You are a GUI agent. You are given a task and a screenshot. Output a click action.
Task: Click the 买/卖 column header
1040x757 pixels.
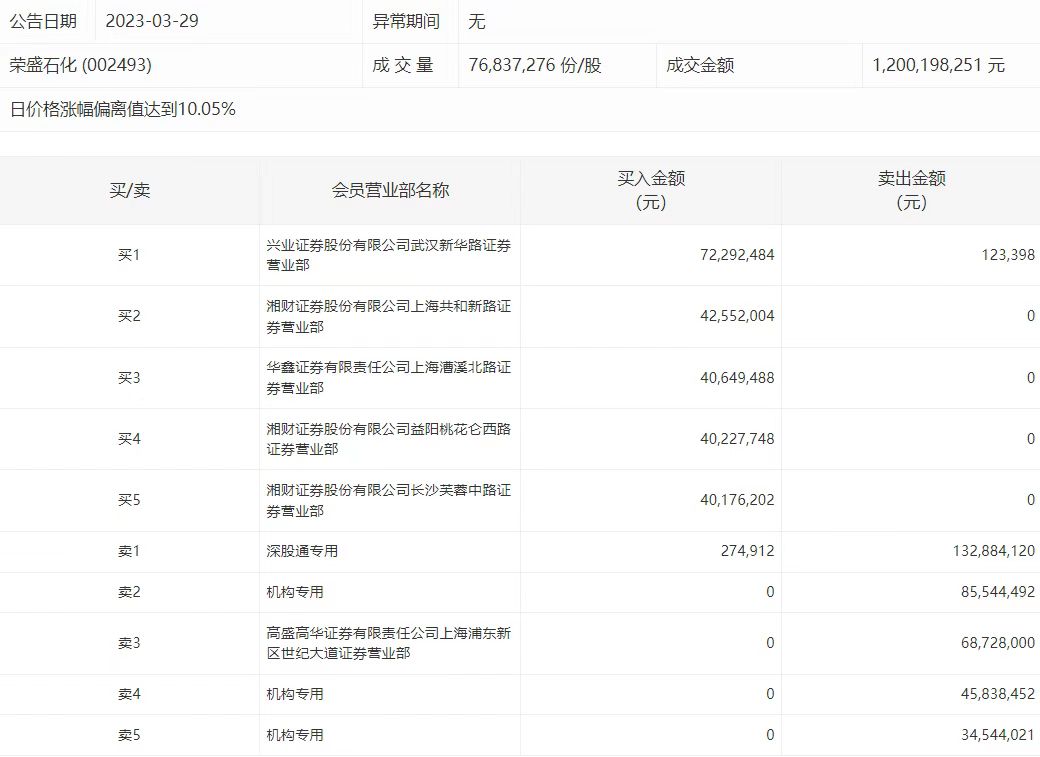point(130,190)
